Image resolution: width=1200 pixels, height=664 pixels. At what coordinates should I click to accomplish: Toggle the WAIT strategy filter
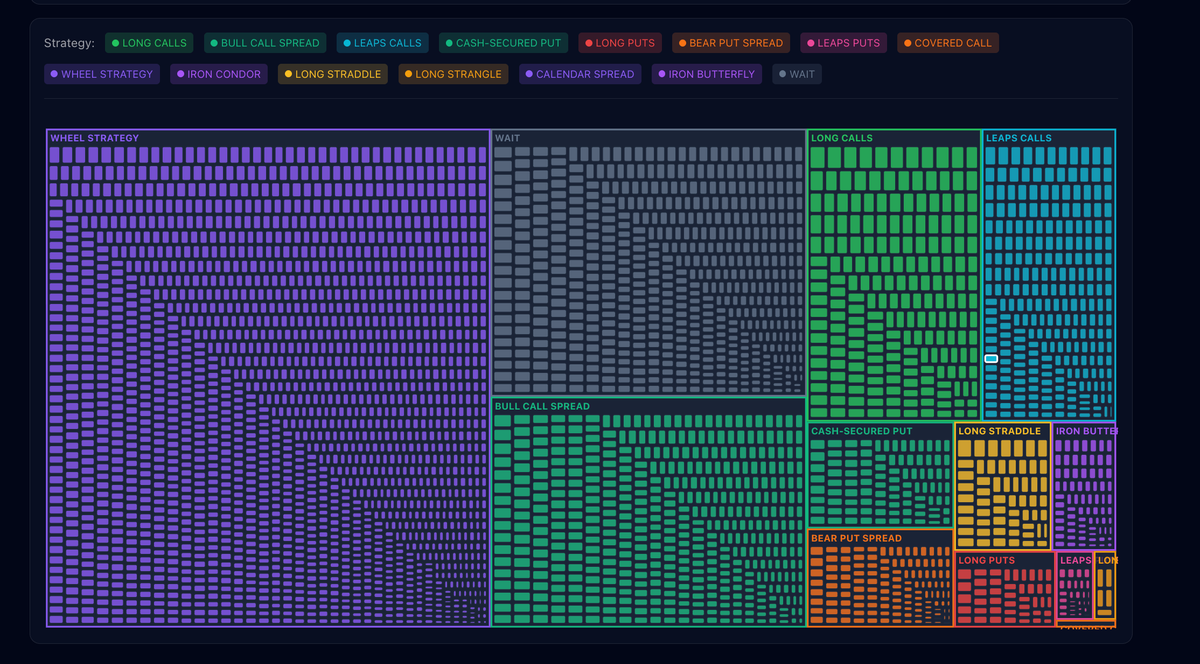pyautogui.click(x=796, y=74)
